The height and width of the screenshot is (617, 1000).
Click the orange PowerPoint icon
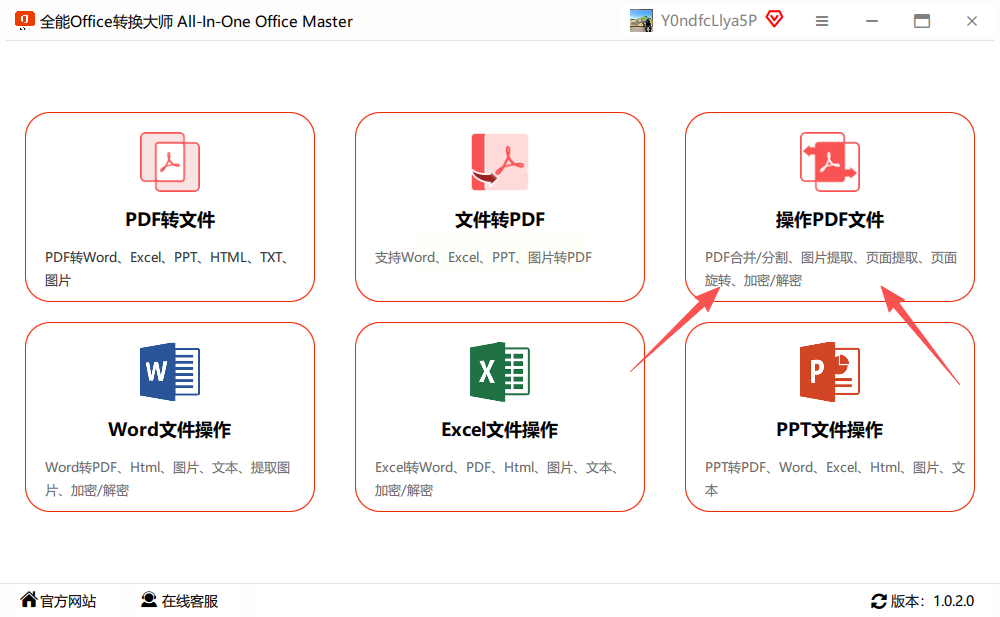click(x=830, y=371)
